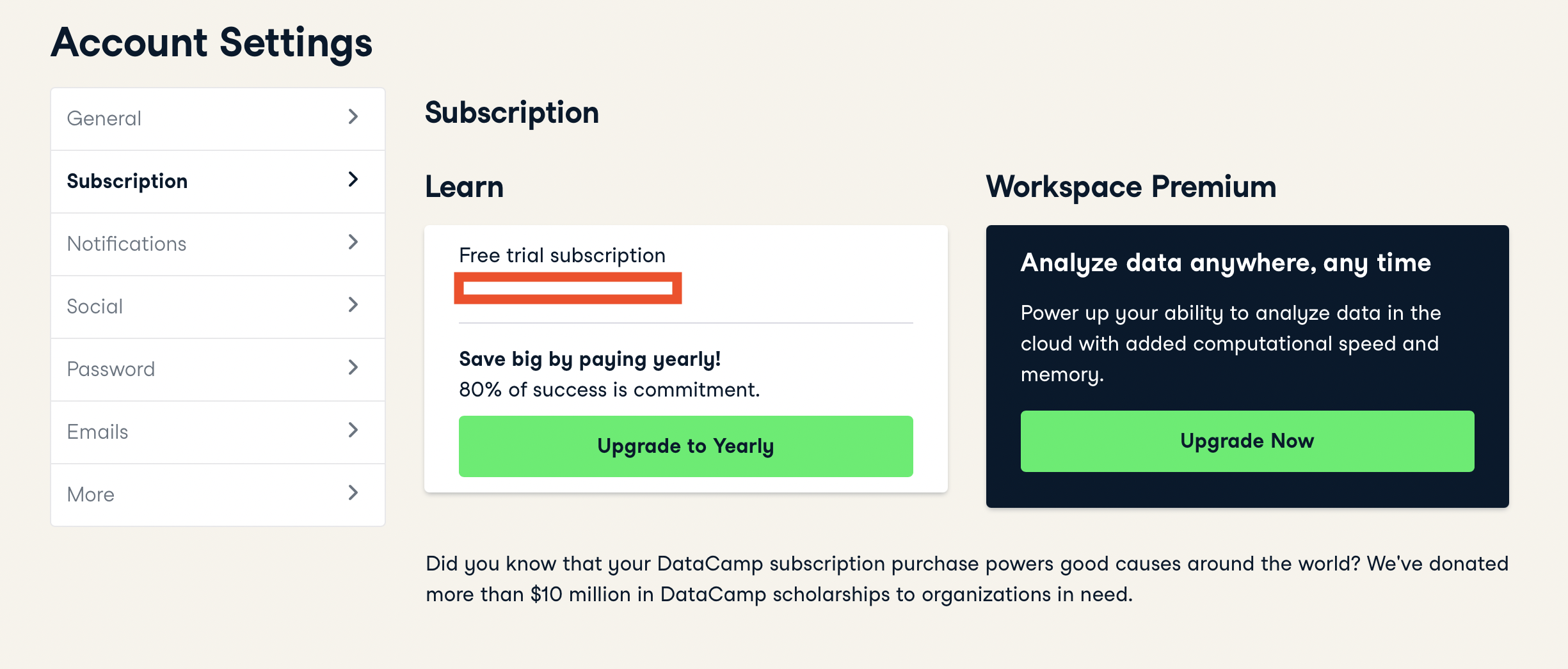Click the chevron arrow next to General

353,117
